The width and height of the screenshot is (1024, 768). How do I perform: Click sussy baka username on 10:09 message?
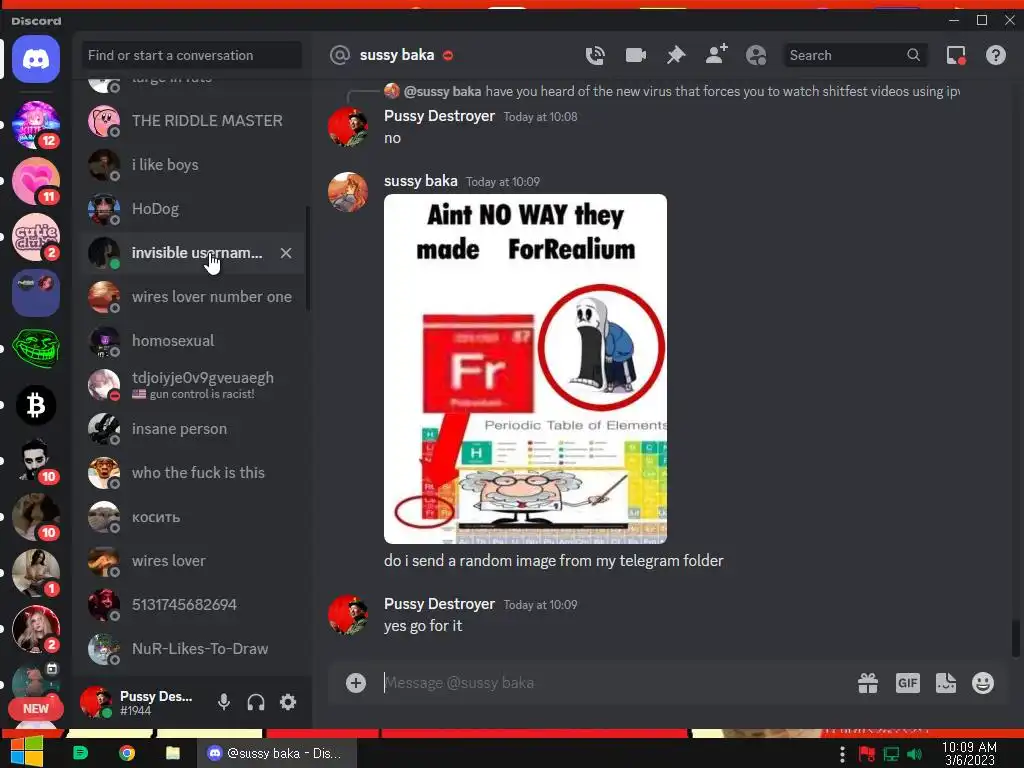coord(421,181)
